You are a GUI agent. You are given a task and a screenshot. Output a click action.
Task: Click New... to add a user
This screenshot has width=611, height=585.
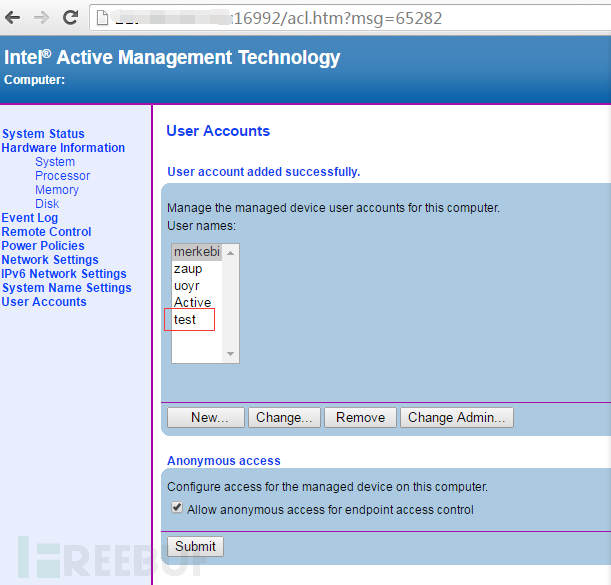206,417
